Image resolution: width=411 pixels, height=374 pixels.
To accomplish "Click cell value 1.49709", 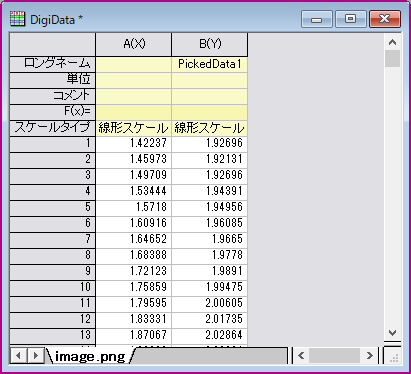I will click(134, 176).
